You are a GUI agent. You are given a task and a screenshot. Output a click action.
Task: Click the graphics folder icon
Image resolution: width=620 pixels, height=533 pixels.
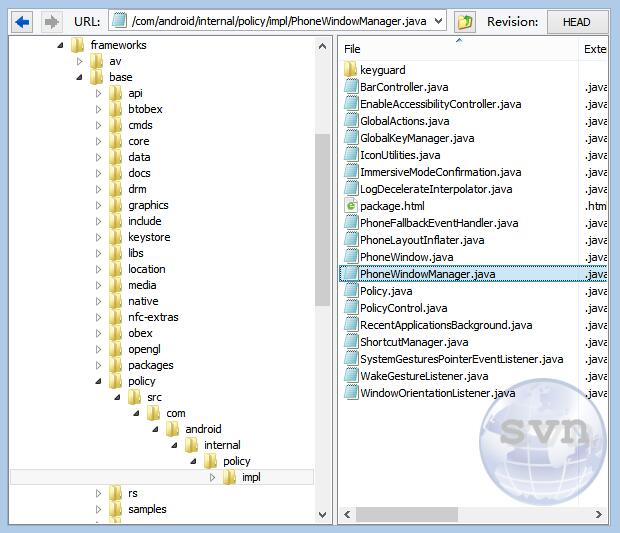(115, 205)
